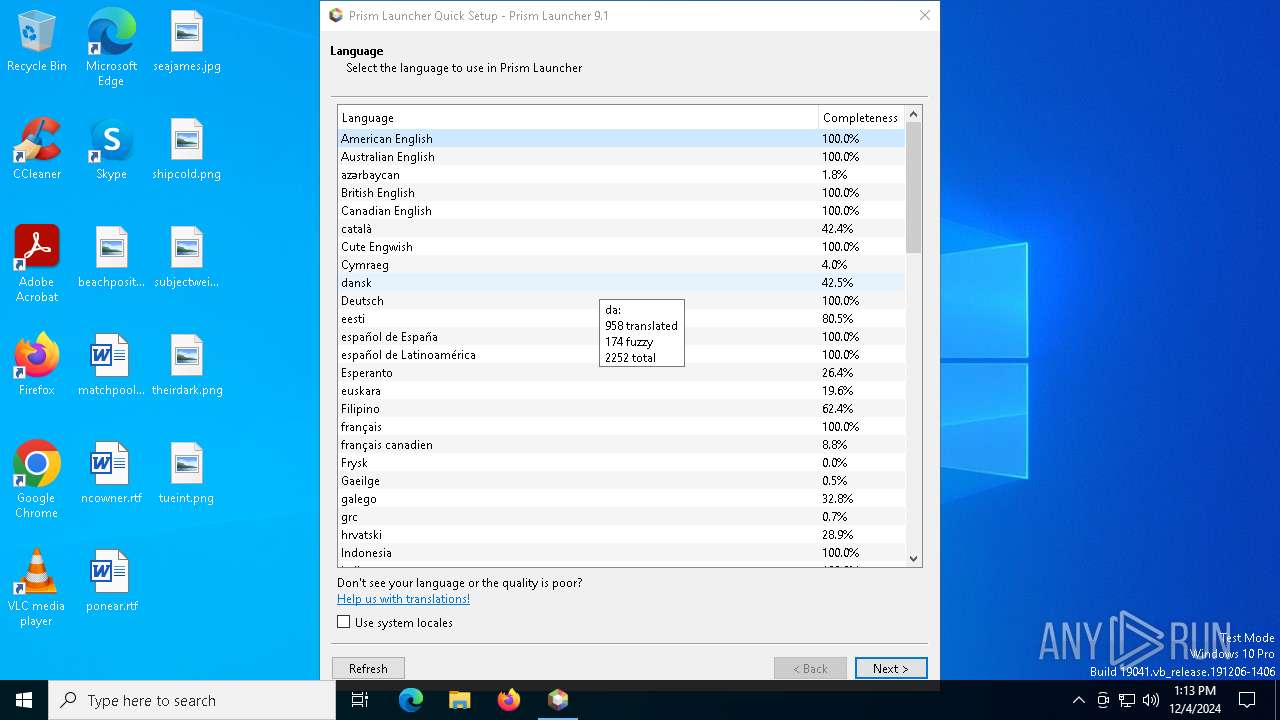Click language list scrollbar thumb
Image resolution: width=1280 pixels, height=720 pixels.
point(913,188)
